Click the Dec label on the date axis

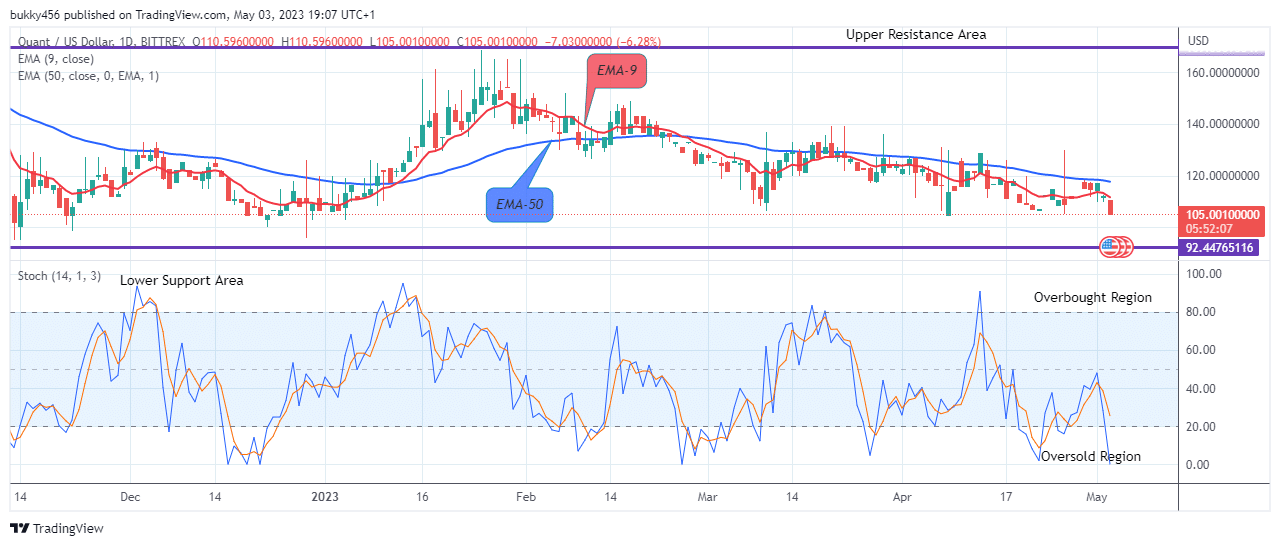[131, 496]
